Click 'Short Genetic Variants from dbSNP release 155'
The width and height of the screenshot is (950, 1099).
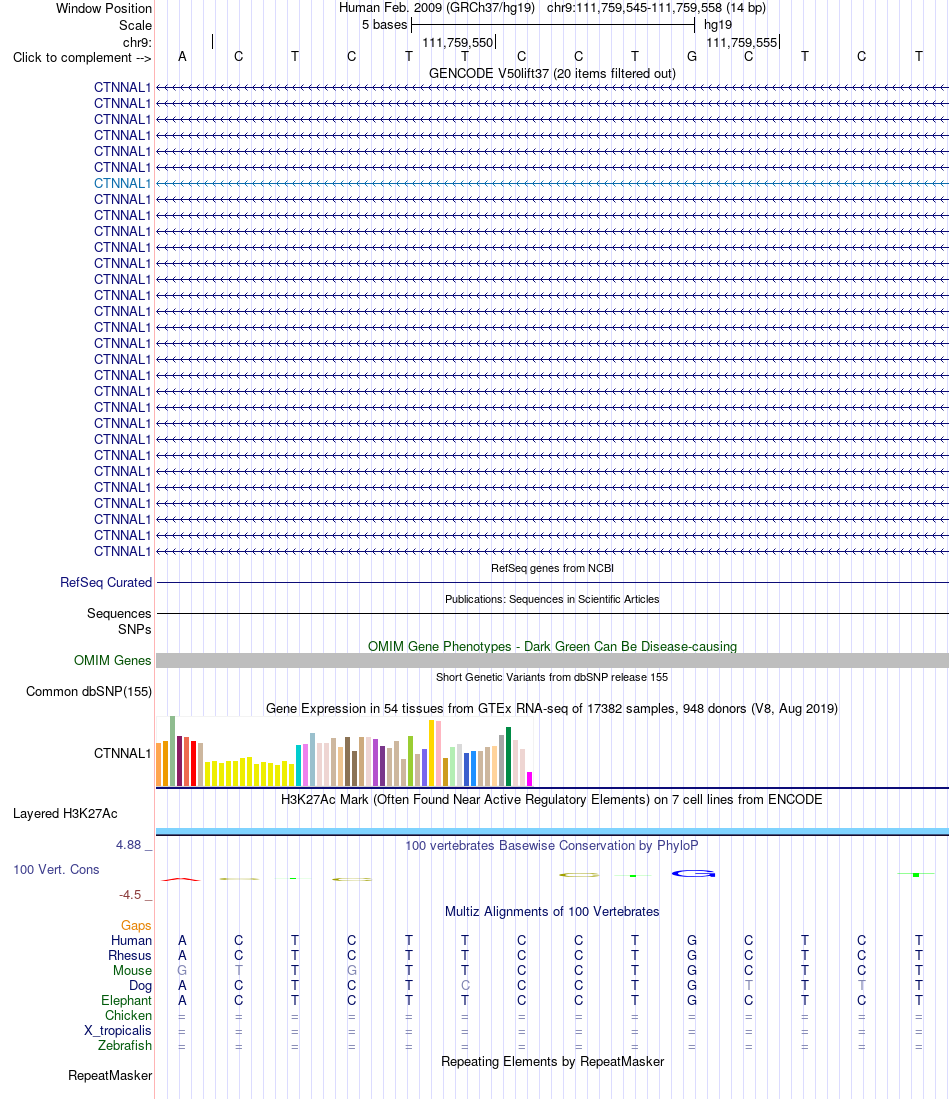coord(552,677)
